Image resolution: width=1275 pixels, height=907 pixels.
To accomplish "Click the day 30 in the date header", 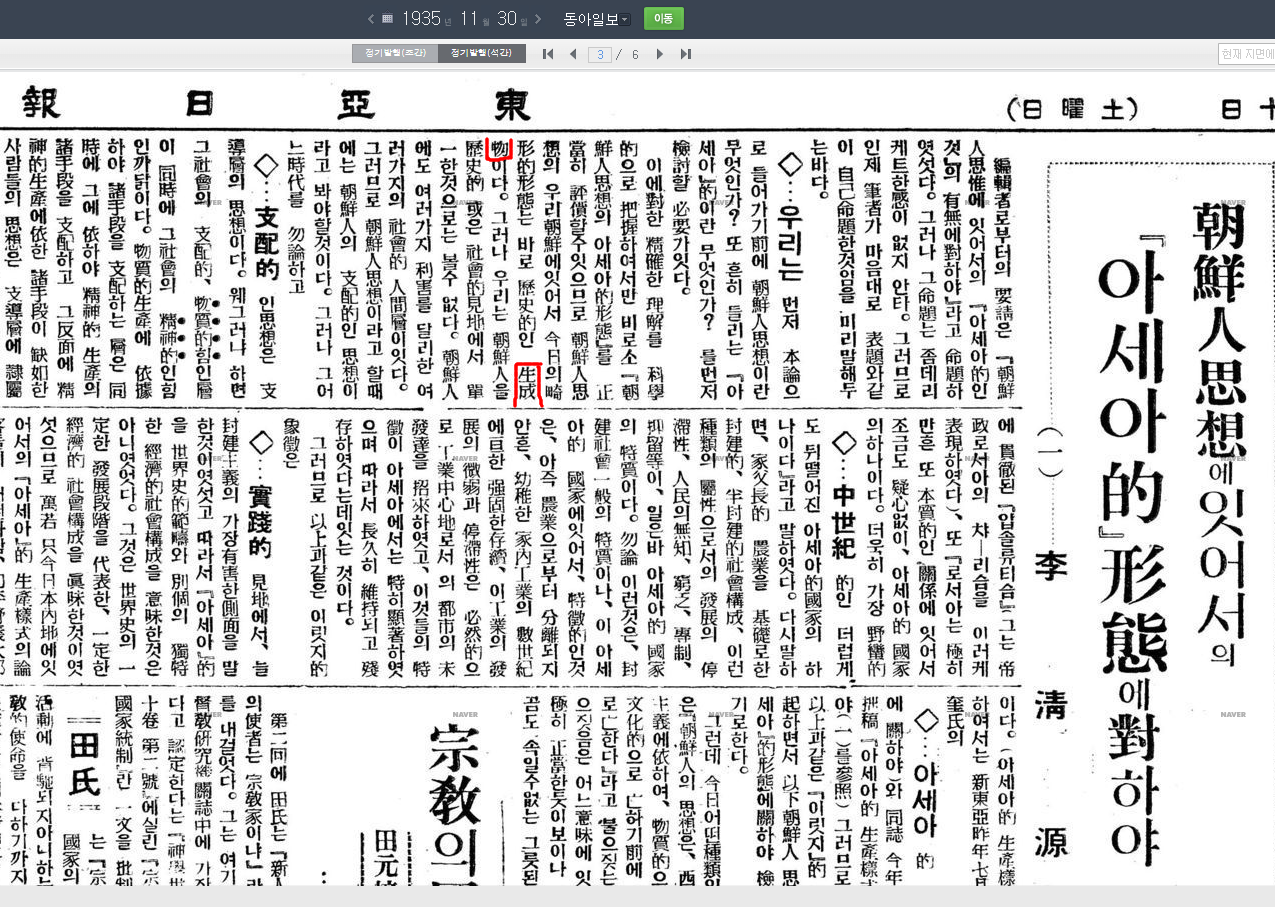I will tap(507, 19).
